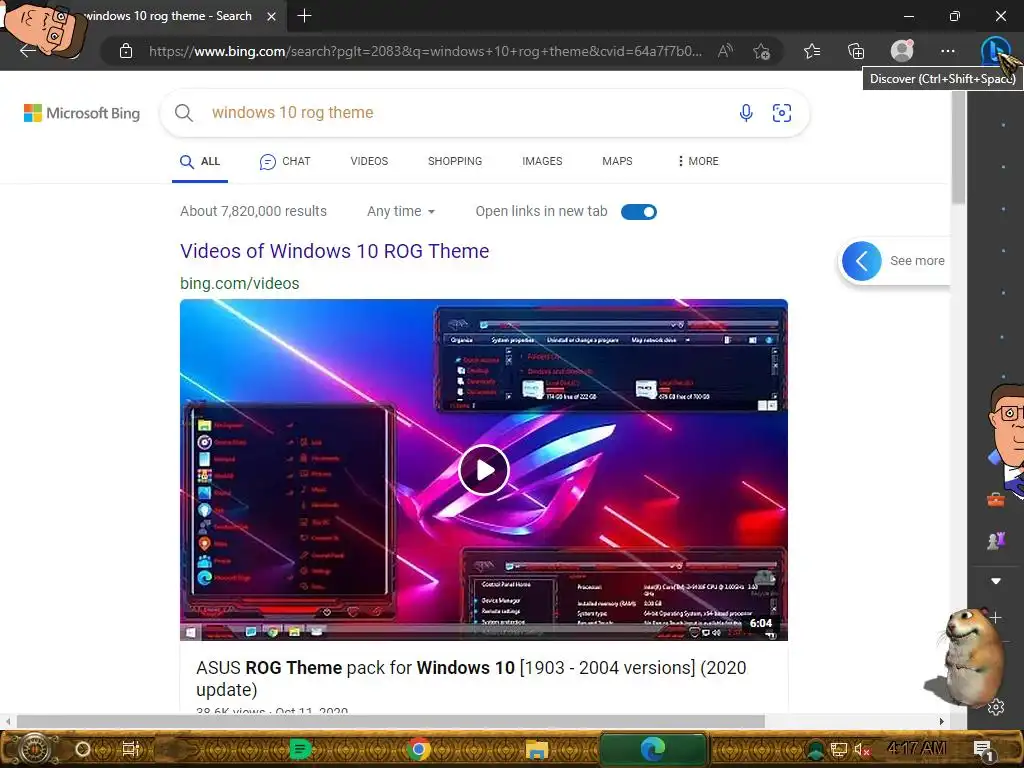The width and height of the screenshot is (1024, 768).
Task: Open the Games chess icon in sidebar
Action: click(995, 541)
